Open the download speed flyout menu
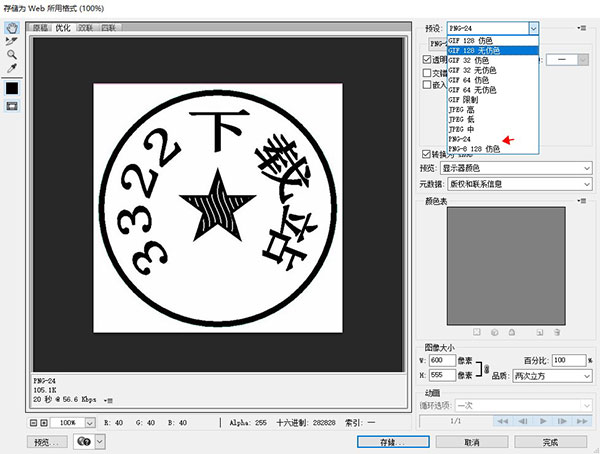Viewport: 600px width, 454px height. tap(109, 400)
